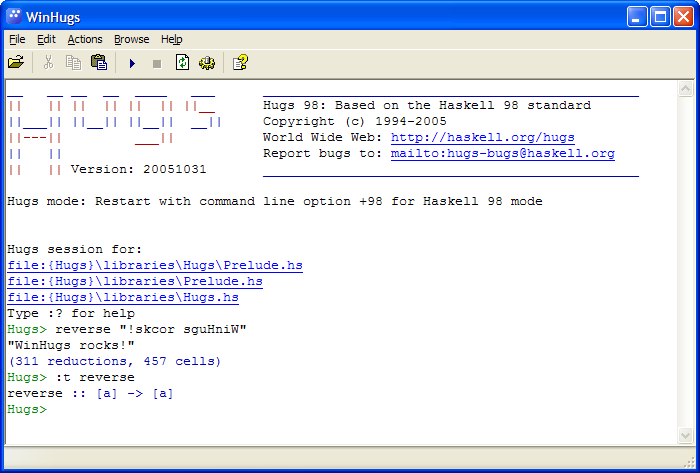Click the "Type :? for help" line
Viewport: 700px width, 473px height.
71,314
